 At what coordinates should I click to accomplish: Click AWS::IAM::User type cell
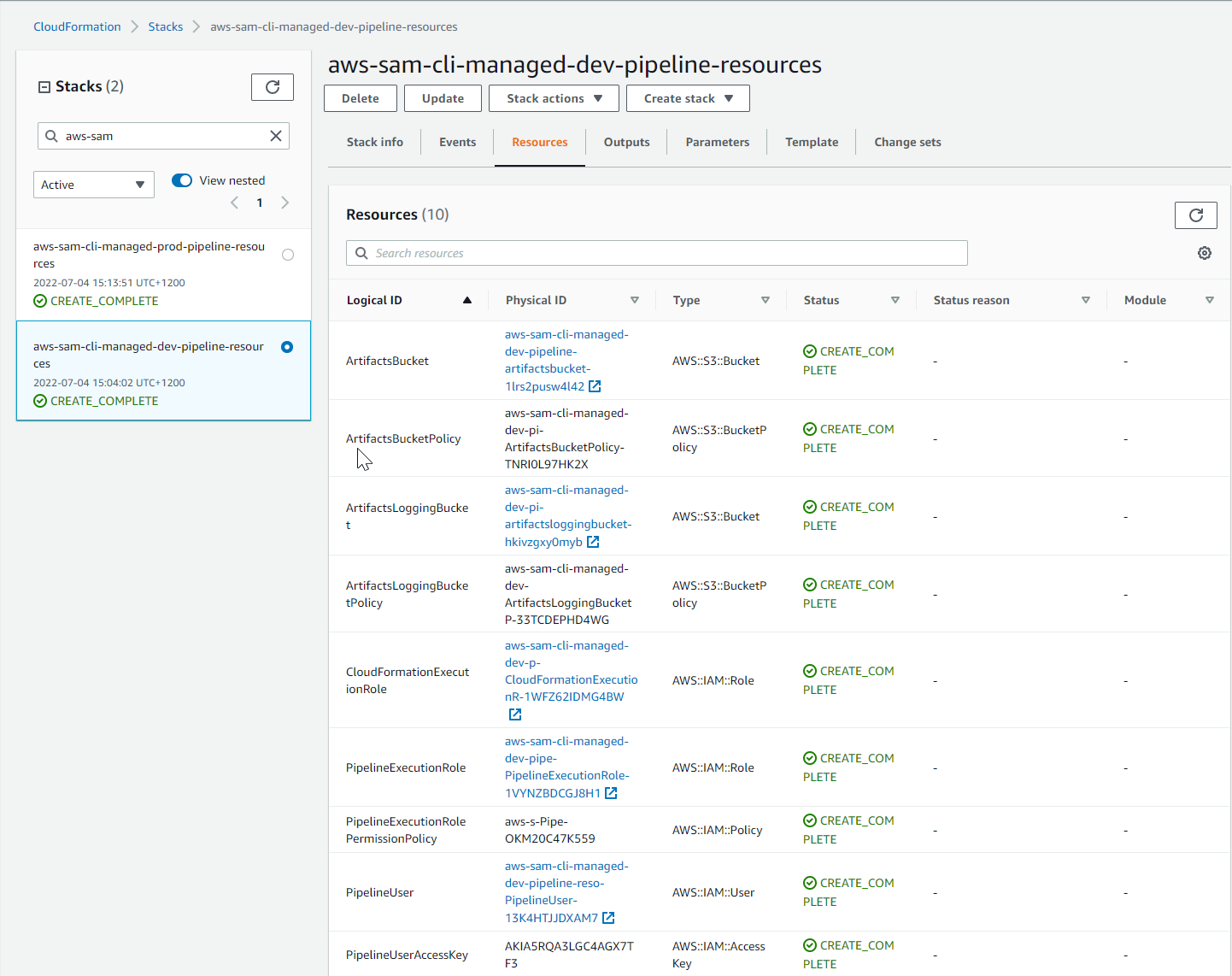(713, 892)
